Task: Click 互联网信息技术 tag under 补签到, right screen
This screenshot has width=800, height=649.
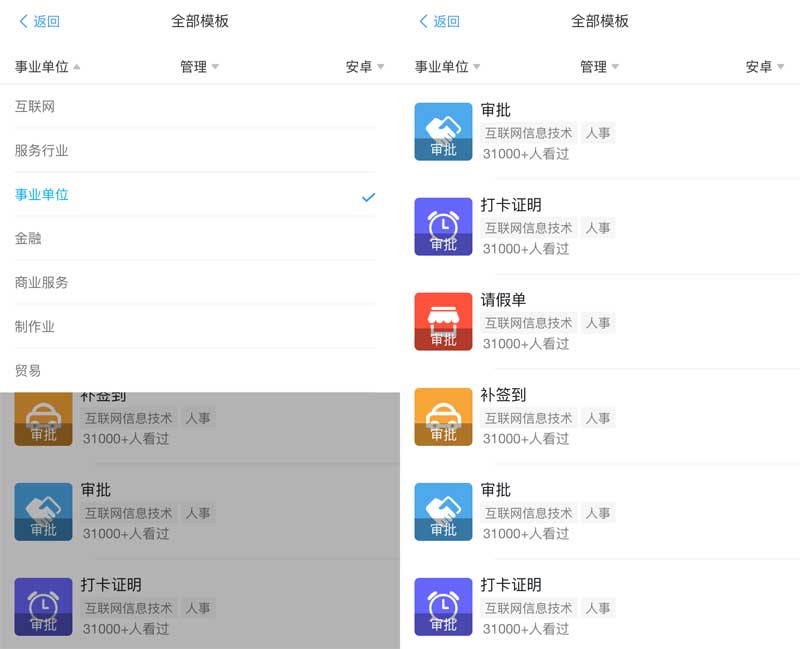Action: point(529,418)
